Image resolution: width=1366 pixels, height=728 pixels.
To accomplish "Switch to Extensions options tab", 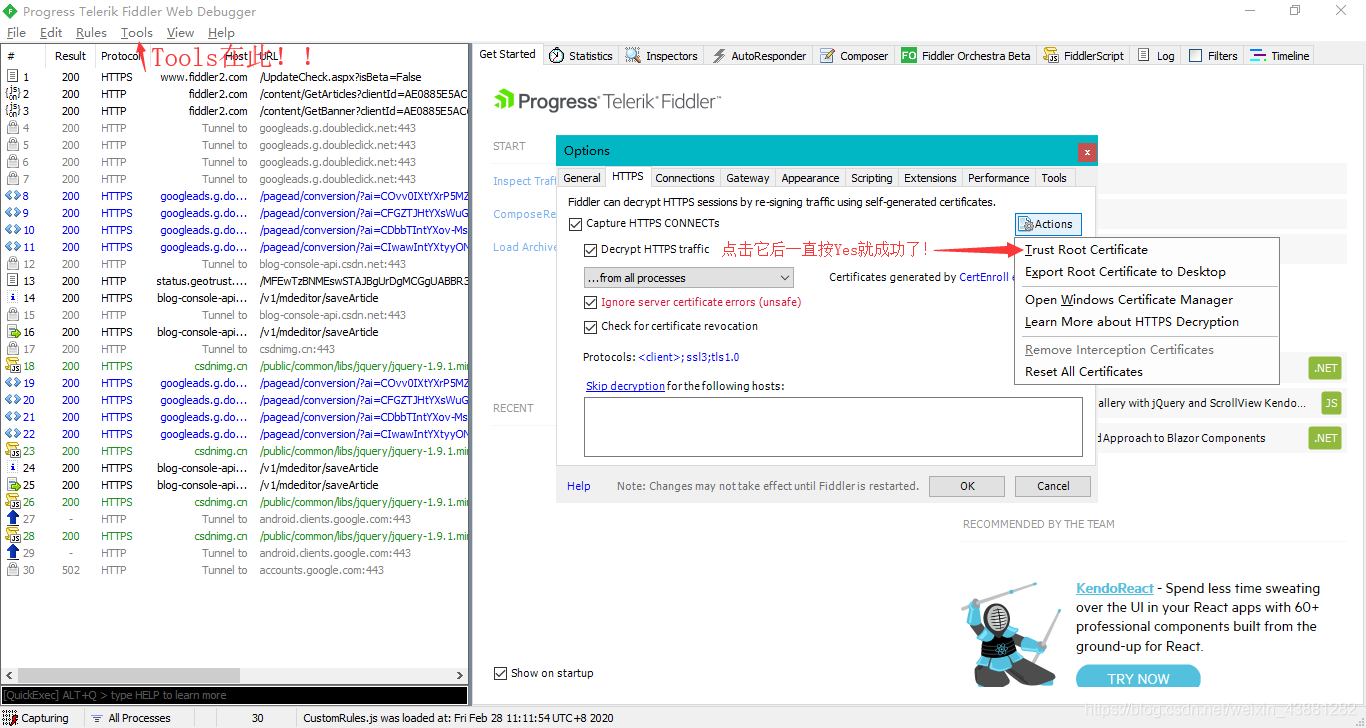I will coord(930,178).
